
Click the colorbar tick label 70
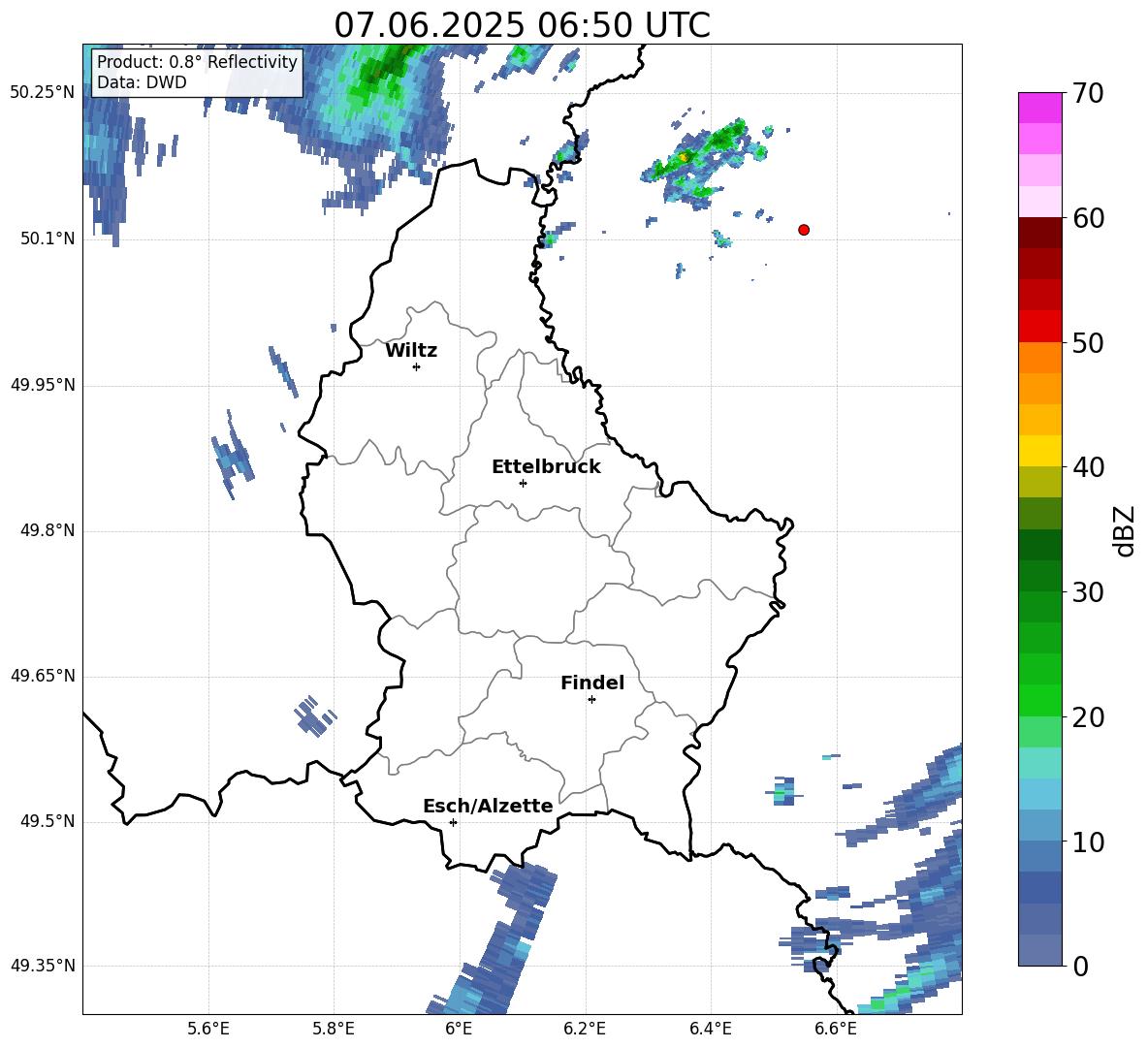coord(1088,93)
